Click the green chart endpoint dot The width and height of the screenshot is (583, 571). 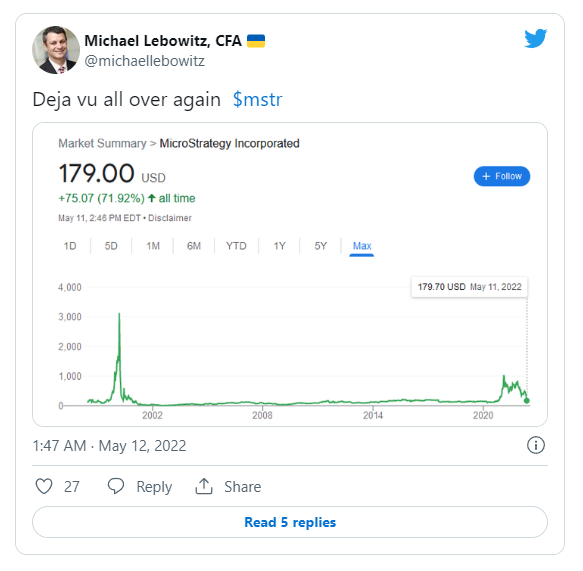[x=526, y=400]
